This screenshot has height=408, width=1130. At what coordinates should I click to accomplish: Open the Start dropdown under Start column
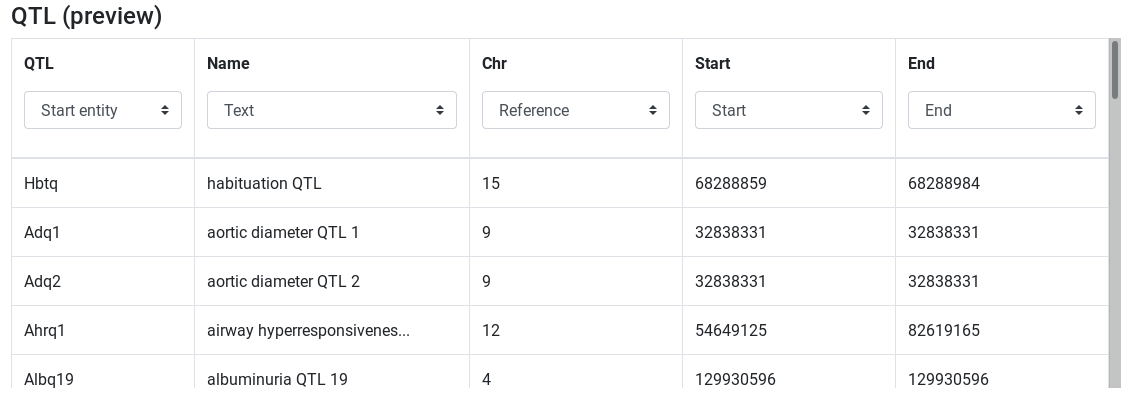[788, 110]
